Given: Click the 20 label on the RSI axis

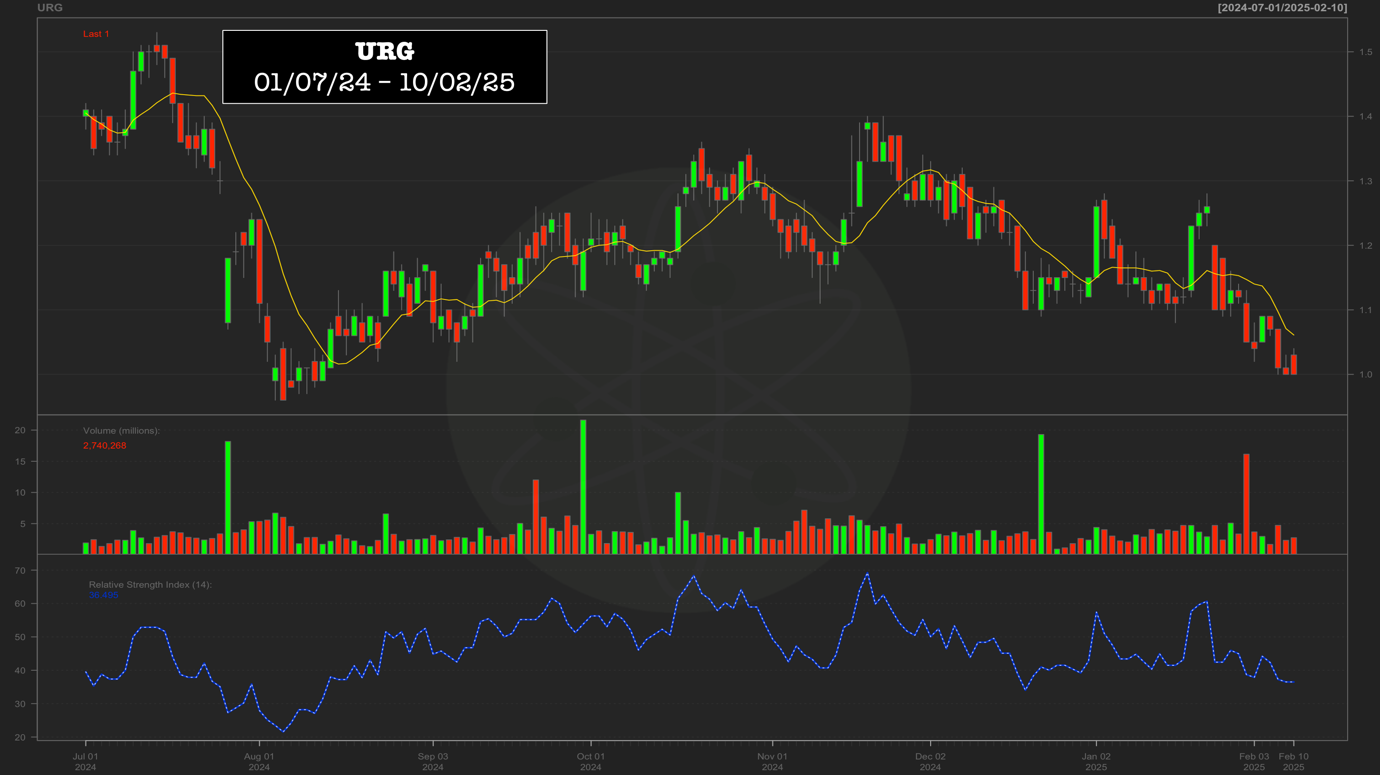Looking at the screenshot, I should pyautogui.click(x=21, y=737).
